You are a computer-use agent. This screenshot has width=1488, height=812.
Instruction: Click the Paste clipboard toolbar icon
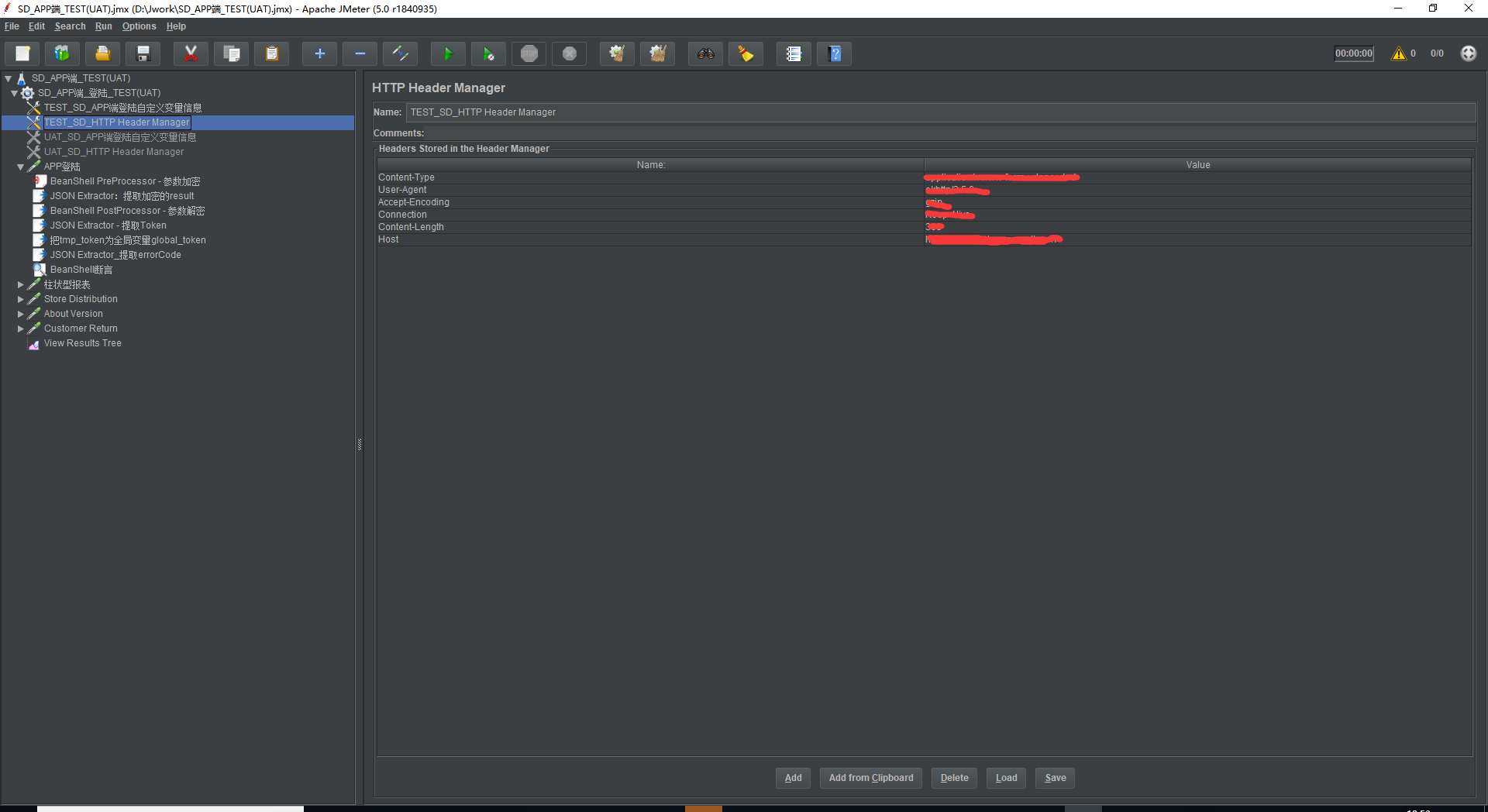[x=271, y=53]
